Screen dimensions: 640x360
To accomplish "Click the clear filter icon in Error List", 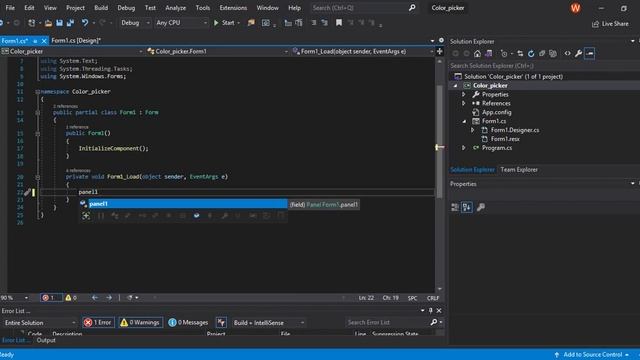I will tap(221, 322).
